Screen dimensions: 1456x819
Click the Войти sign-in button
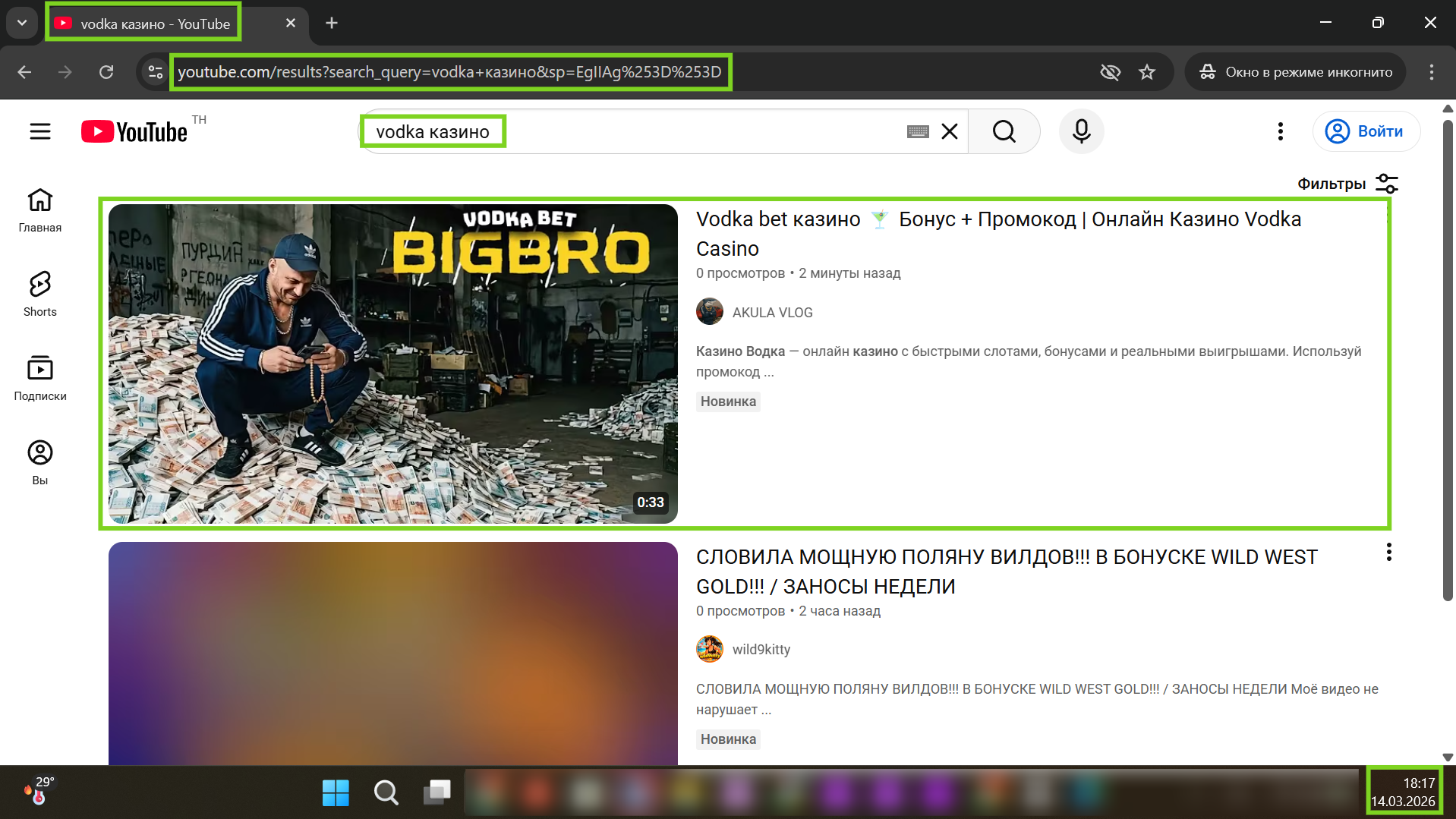point(1366,131)
